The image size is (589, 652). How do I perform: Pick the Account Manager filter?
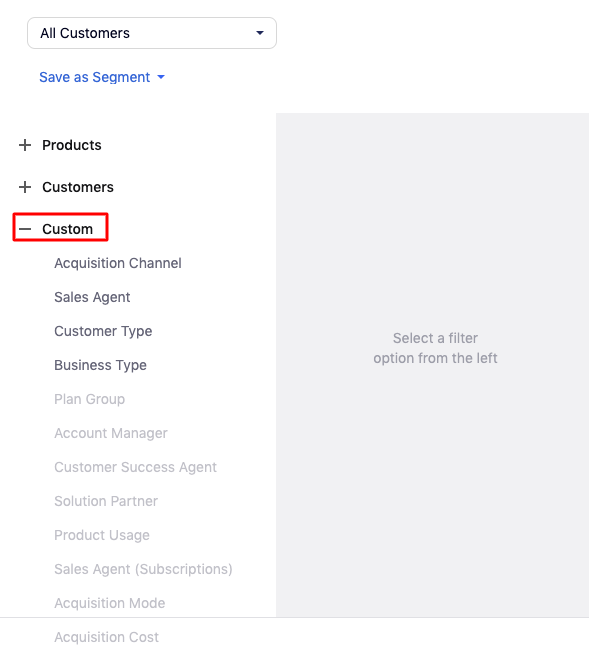(111, 433)
